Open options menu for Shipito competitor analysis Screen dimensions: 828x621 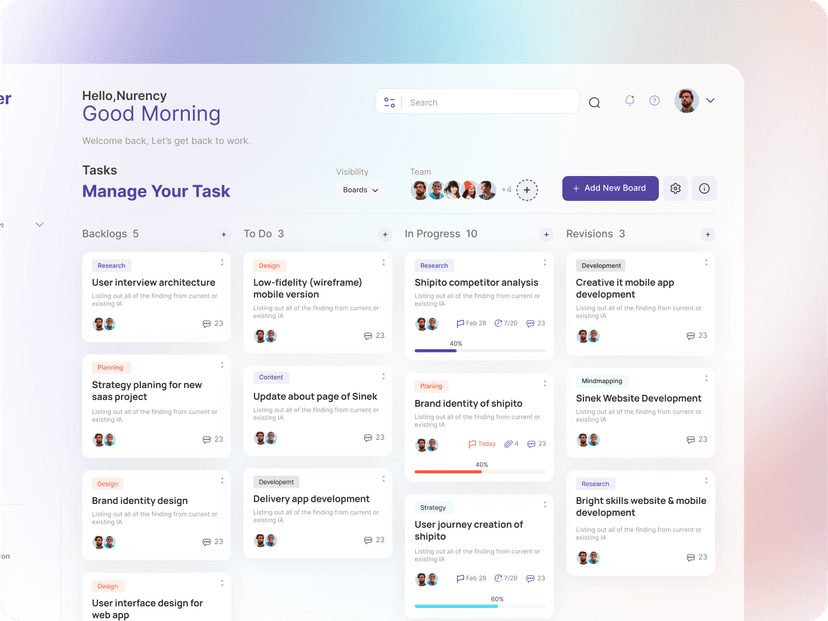pos(545,263)
